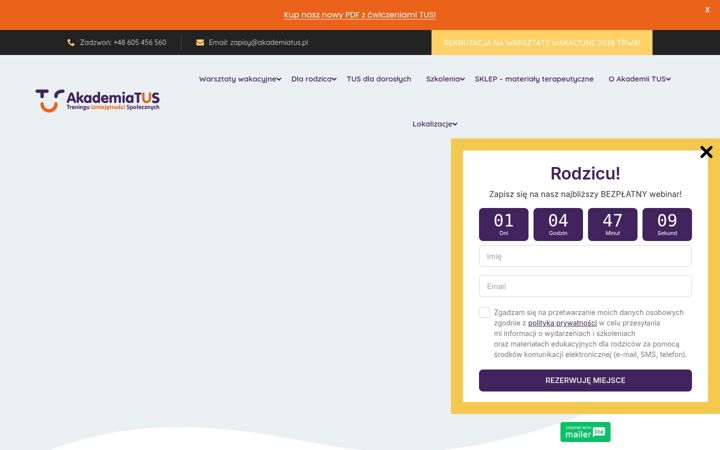Viewport: 720px width, 450px height.
Task: Open the O Akademii TUS menu
Action: 637,79
